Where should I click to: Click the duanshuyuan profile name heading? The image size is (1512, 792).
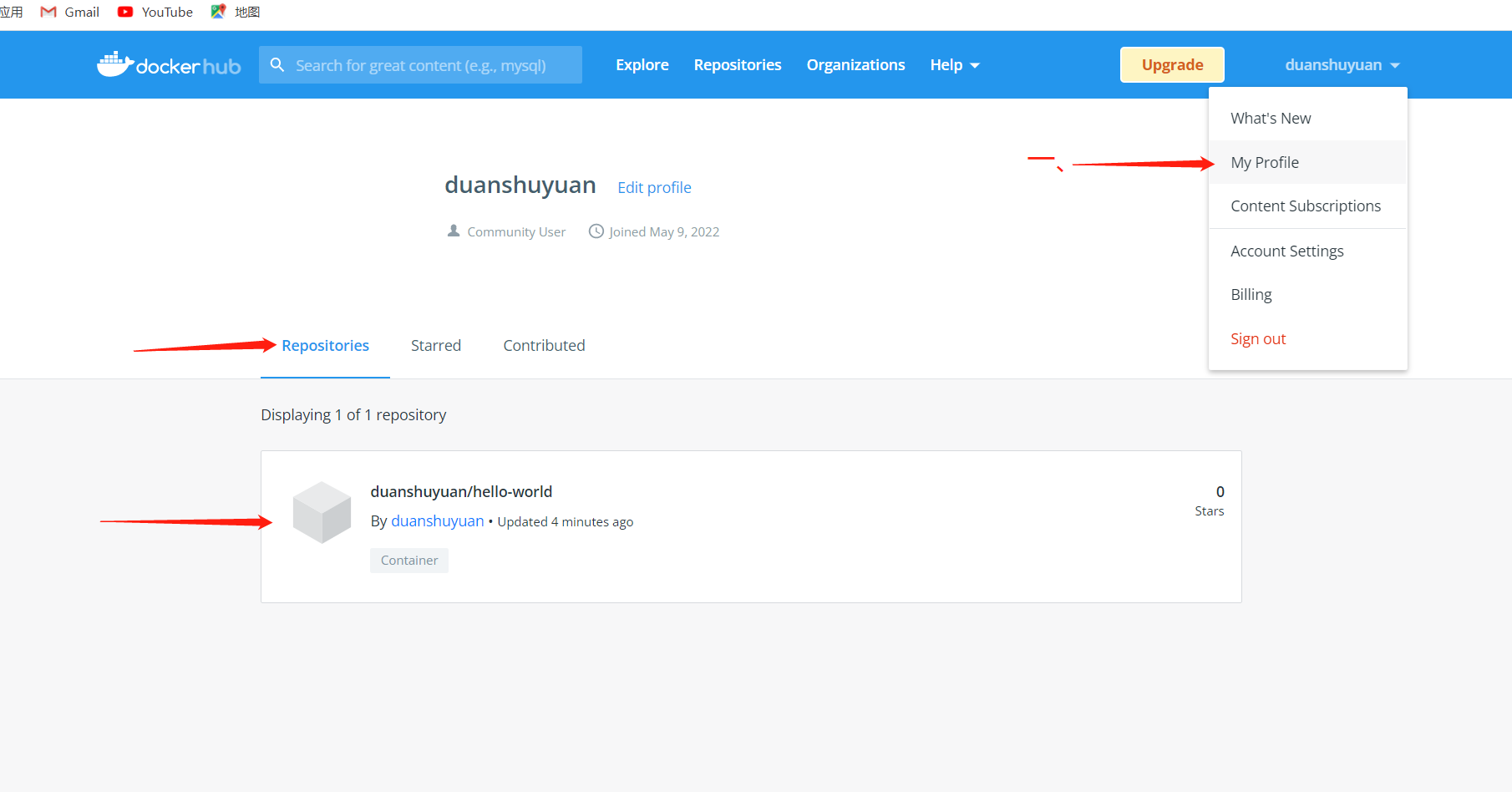point(520,185)
